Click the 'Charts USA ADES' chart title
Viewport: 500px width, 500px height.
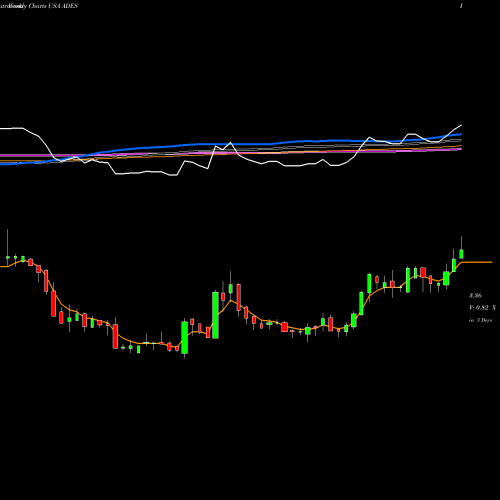point(53,6)
